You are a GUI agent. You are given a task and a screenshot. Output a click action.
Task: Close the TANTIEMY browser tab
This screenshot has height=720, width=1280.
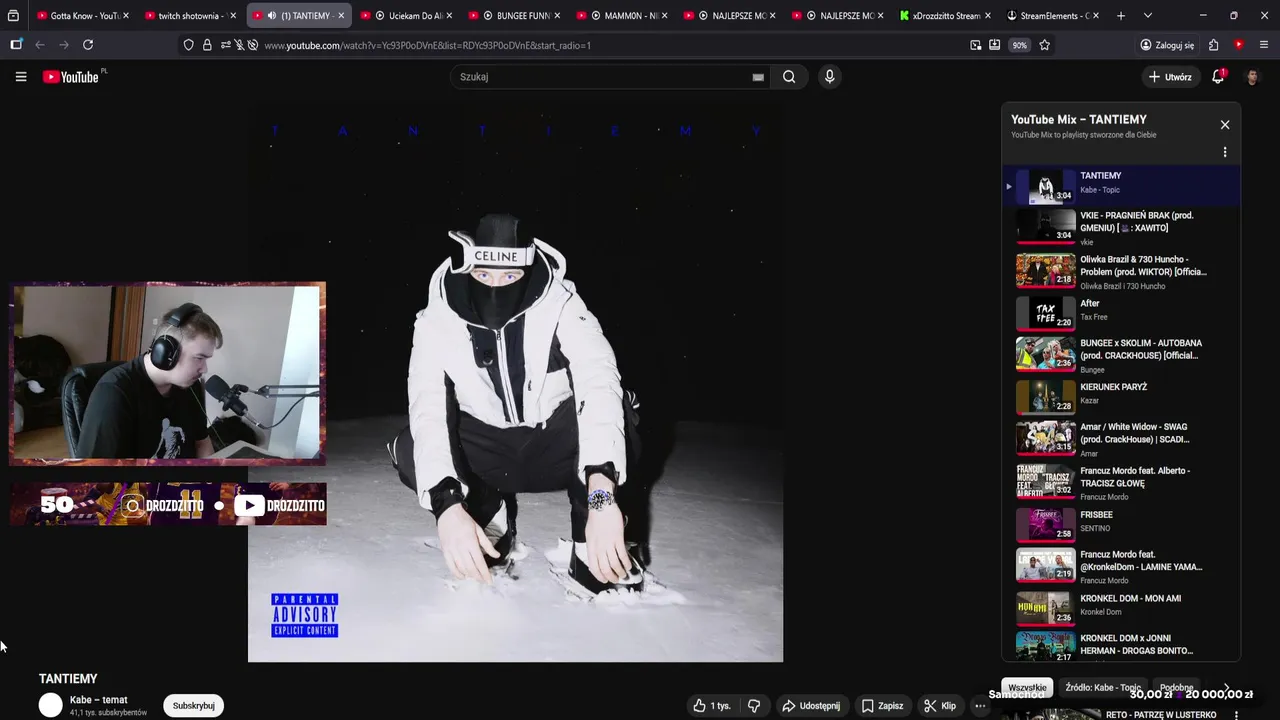[341, 16]
